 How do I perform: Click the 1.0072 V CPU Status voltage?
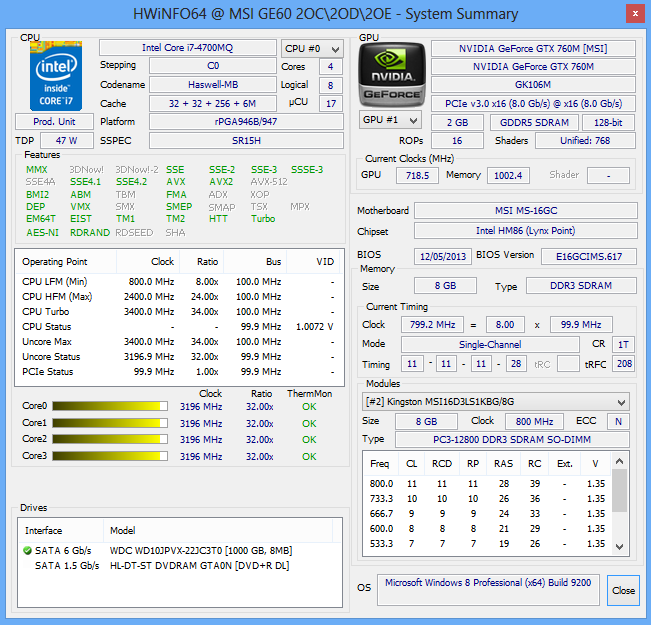pos(314,327)
